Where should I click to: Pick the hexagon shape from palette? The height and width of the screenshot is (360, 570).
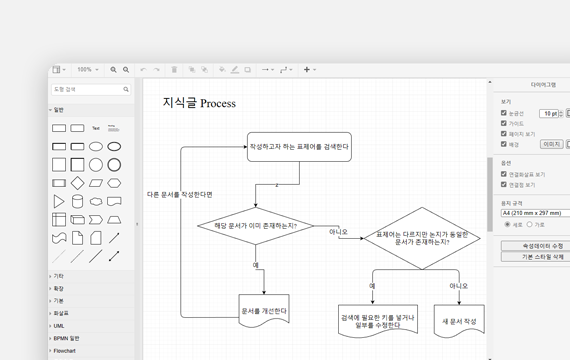pyautogui.click(x=114, y=183)
